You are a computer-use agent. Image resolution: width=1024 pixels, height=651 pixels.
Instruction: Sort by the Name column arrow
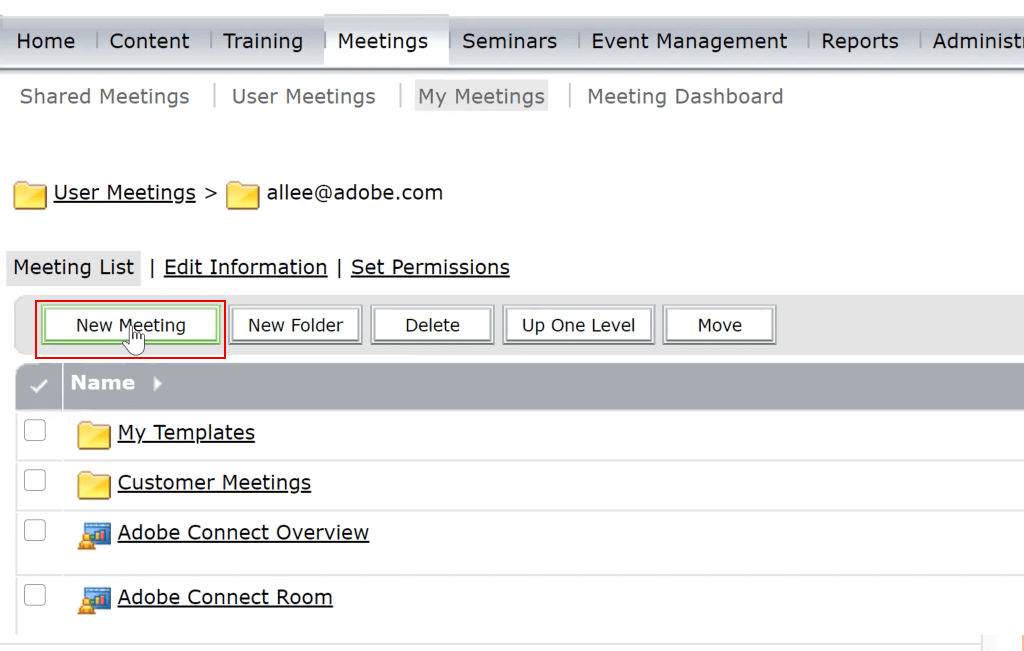click(157, 384)
